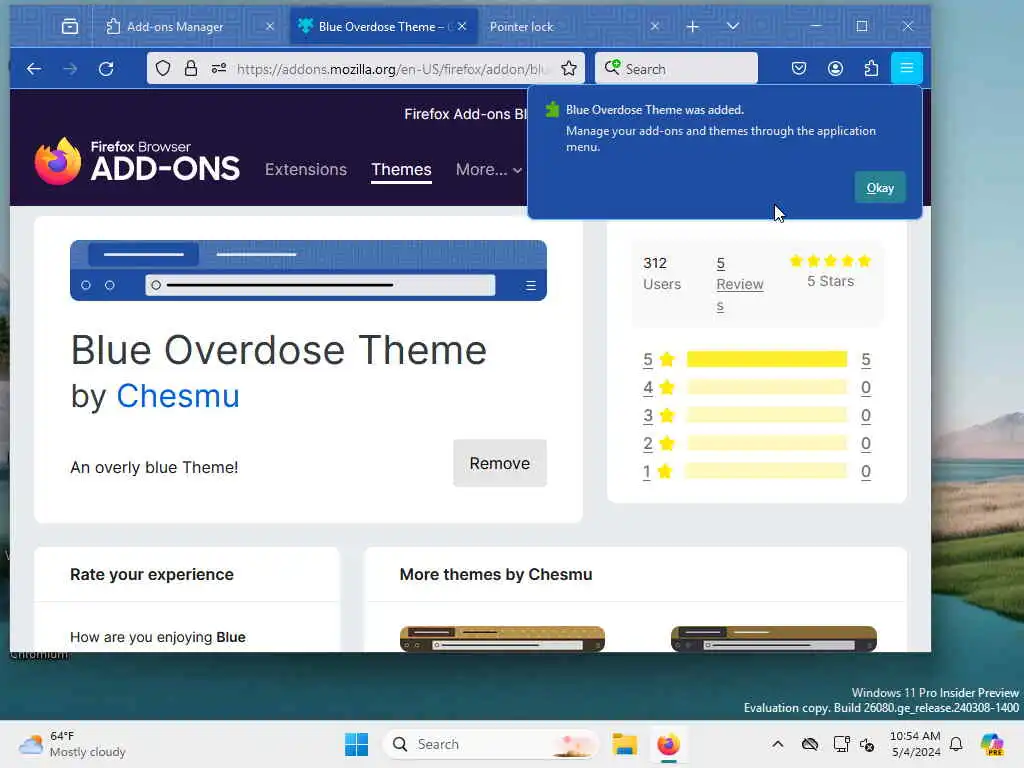The width and height of the screenshot is (1024, 768).
Task: Close the Add-ons Manager tab
Action: (270, 26)
